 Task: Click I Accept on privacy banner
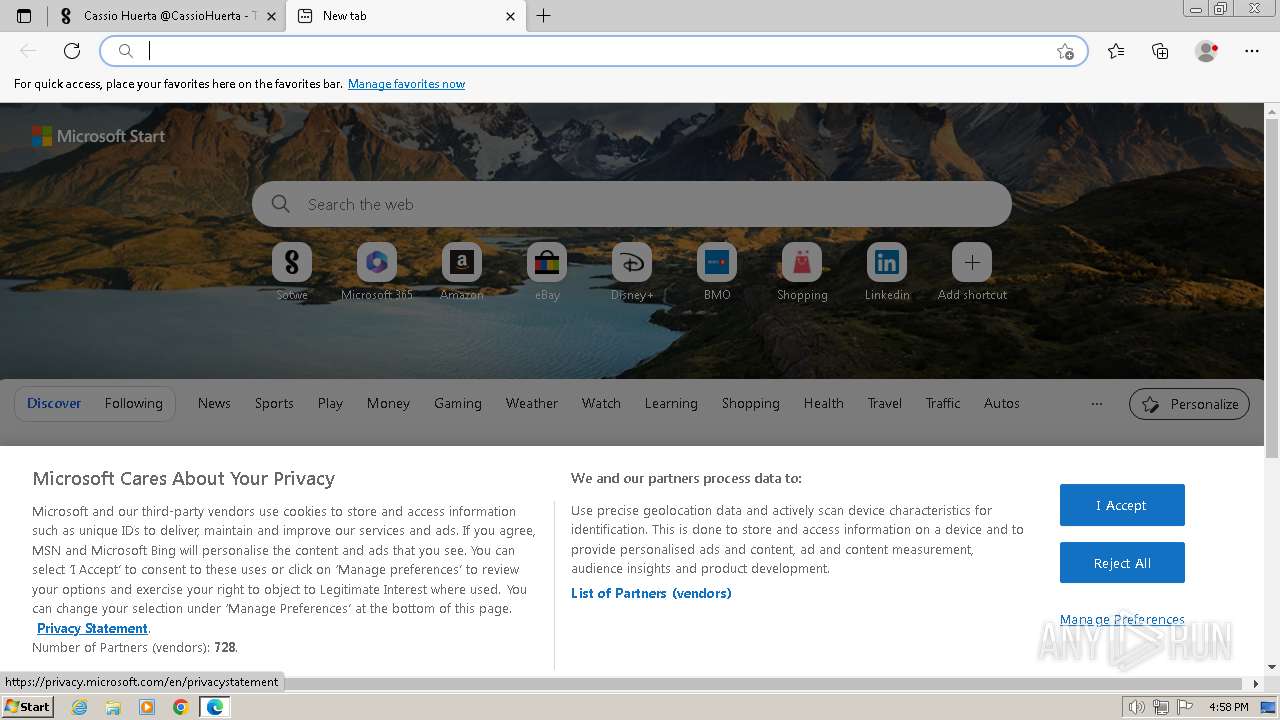pos(1122,505)
